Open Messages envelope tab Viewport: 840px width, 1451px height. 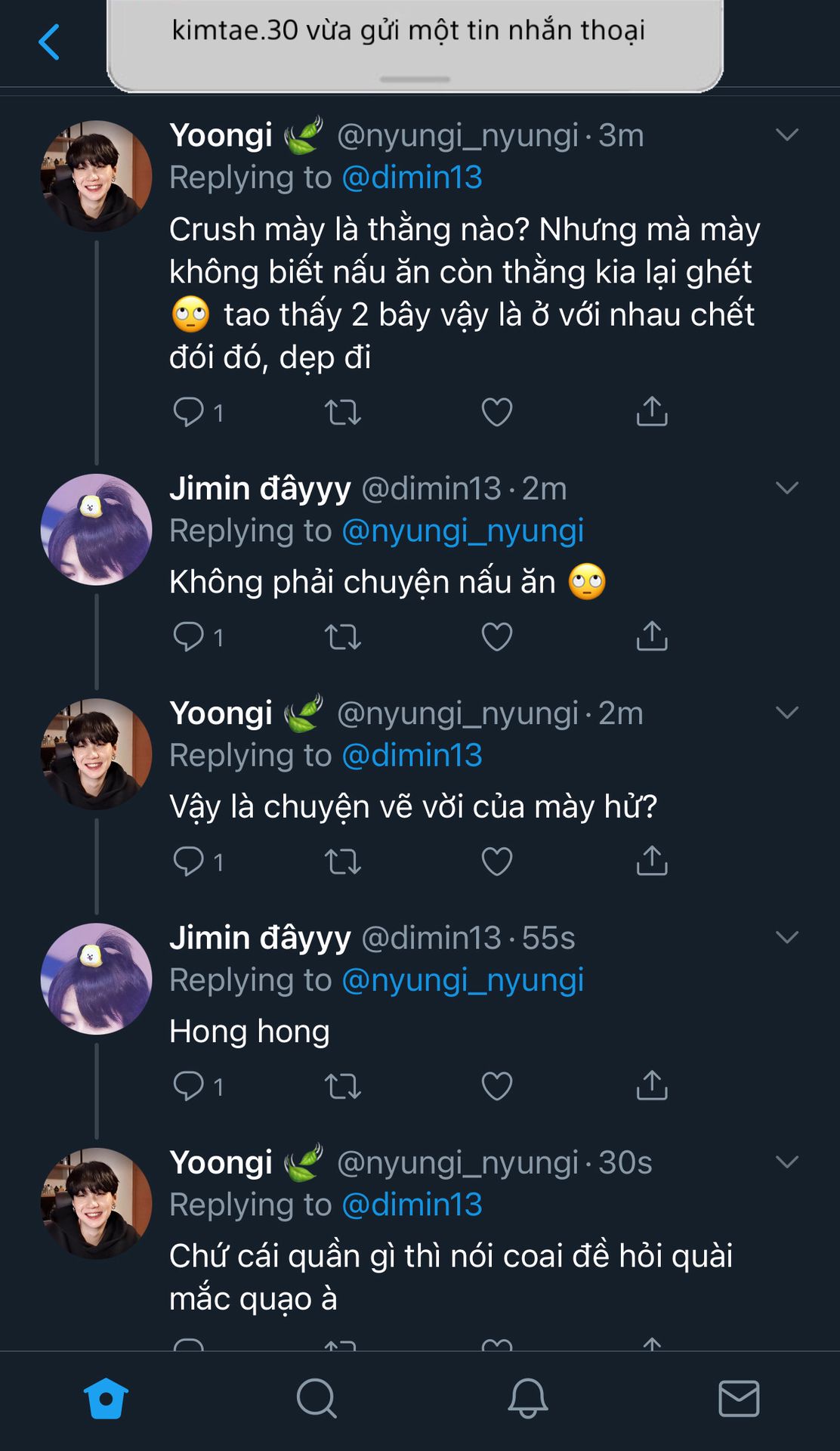(739, 1398)
